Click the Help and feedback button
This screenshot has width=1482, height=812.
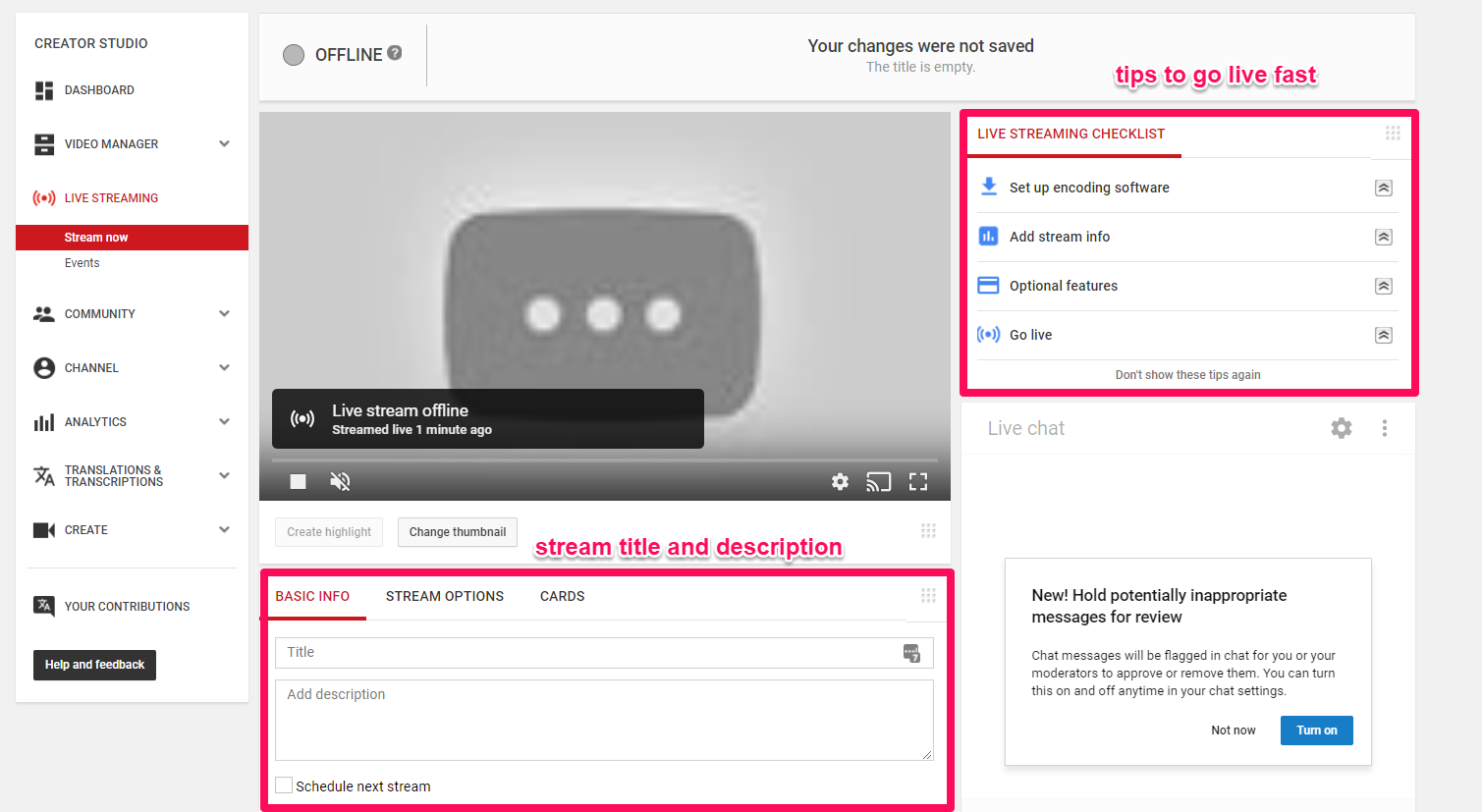coord(94,665)
